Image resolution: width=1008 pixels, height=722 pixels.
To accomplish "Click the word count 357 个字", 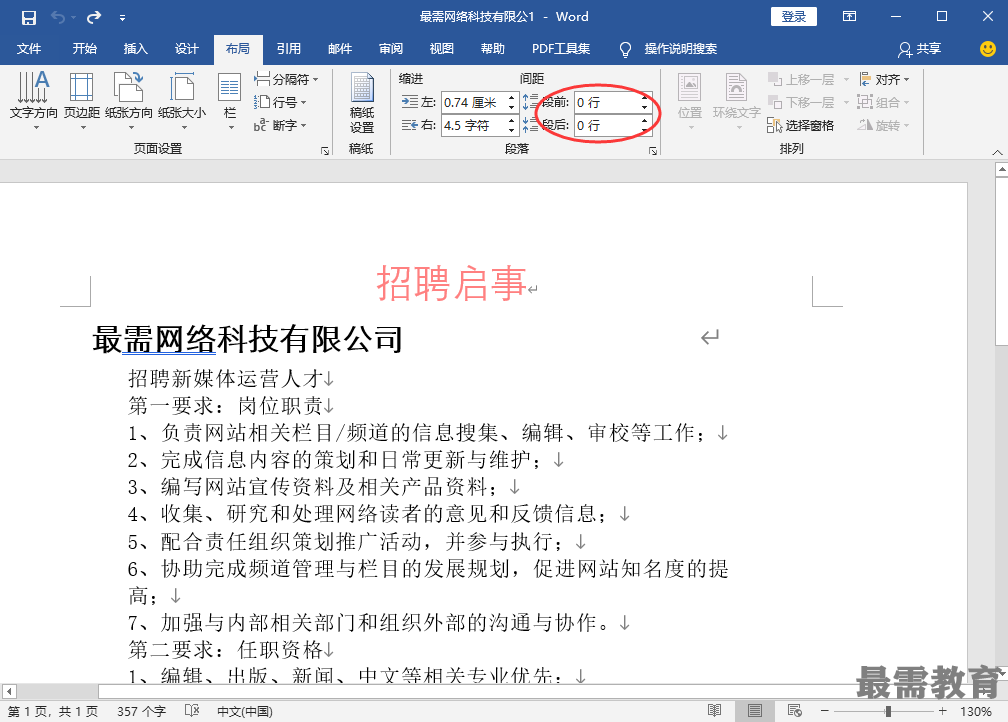I will (141, 711).
